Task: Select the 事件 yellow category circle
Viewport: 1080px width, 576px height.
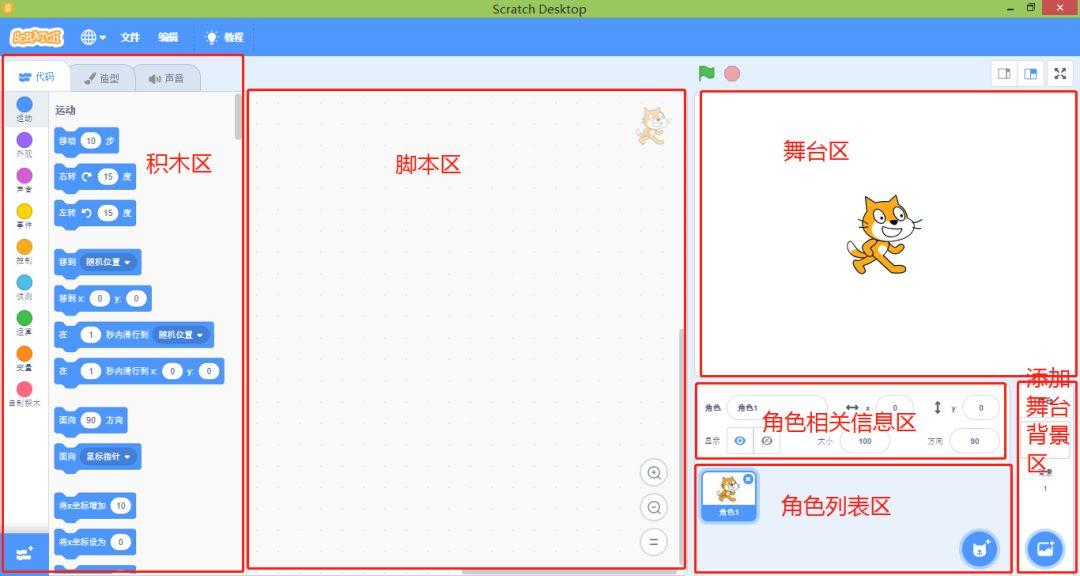Action: click(24, 212)
